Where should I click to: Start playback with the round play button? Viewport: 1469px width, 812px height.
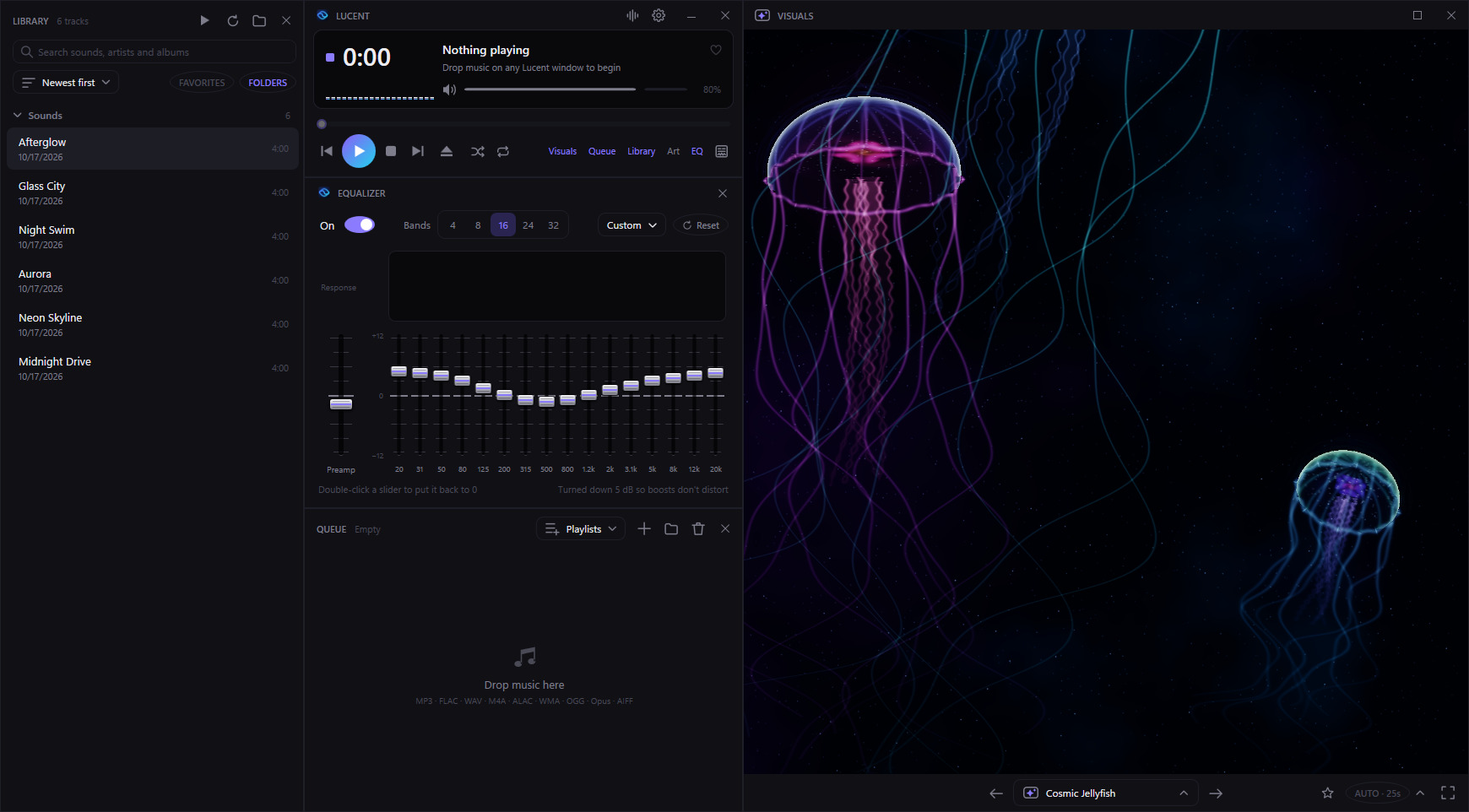(359, 151)
